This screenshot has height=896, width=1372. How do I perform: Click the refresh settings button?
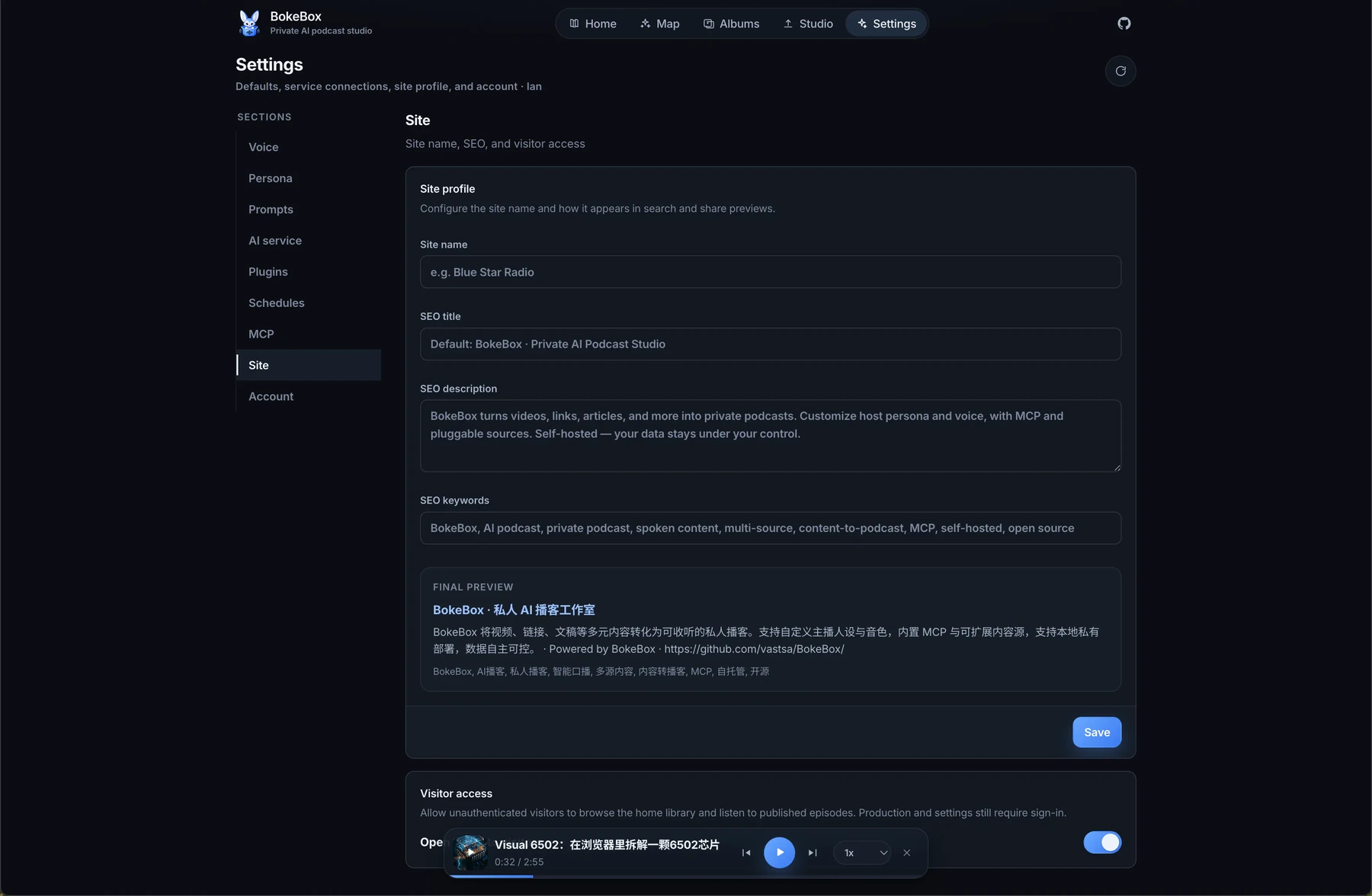(1120, 71)
